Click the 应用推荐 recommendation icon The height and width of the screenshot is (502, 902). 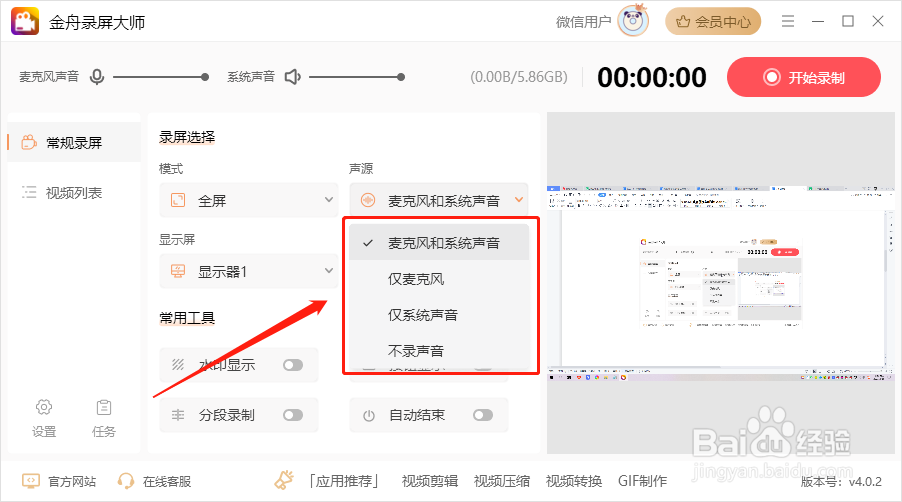tap(284, 480)
